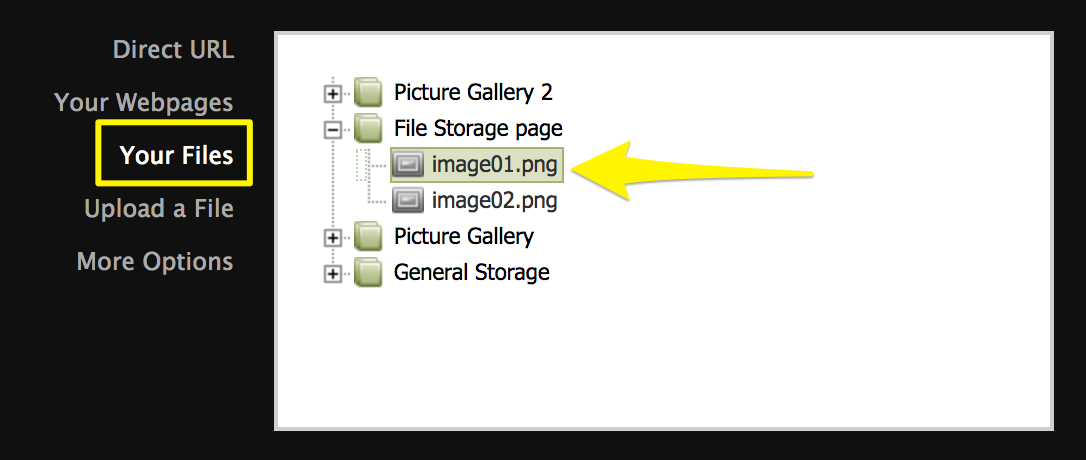Select the General Storage label
Image resolution: width=1086 pixels, height=460 pixels.
[471, 272]
